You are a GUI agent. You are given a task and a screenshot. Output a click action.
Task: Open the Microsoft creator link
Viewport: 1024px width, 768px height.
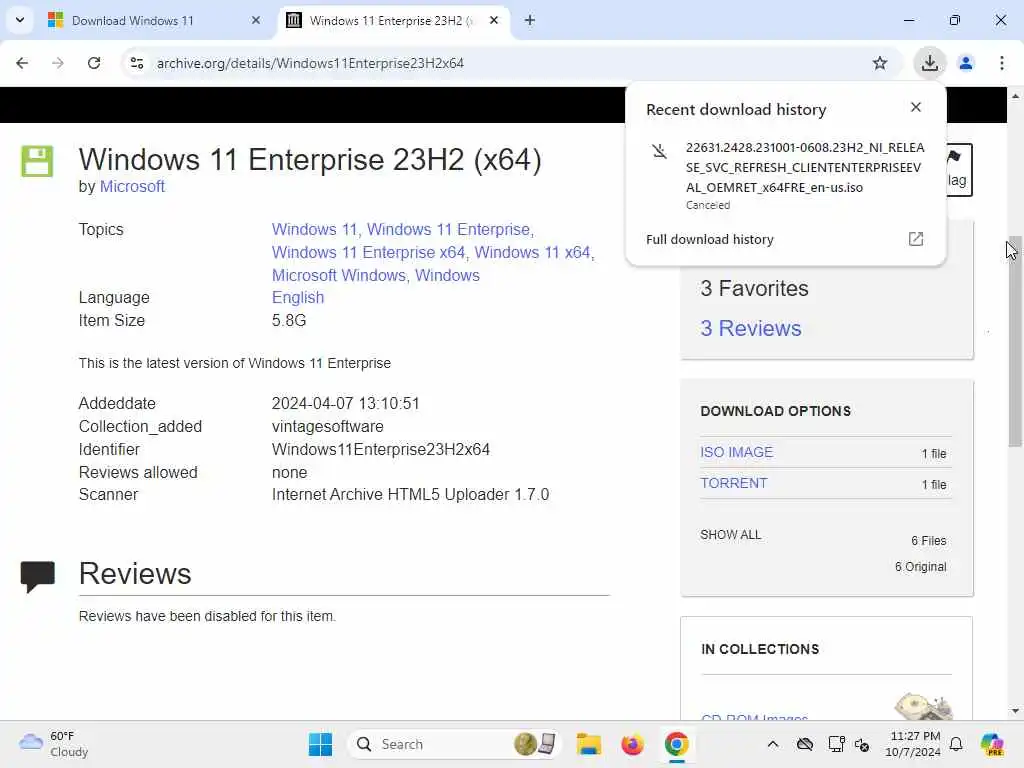[132, 187]
